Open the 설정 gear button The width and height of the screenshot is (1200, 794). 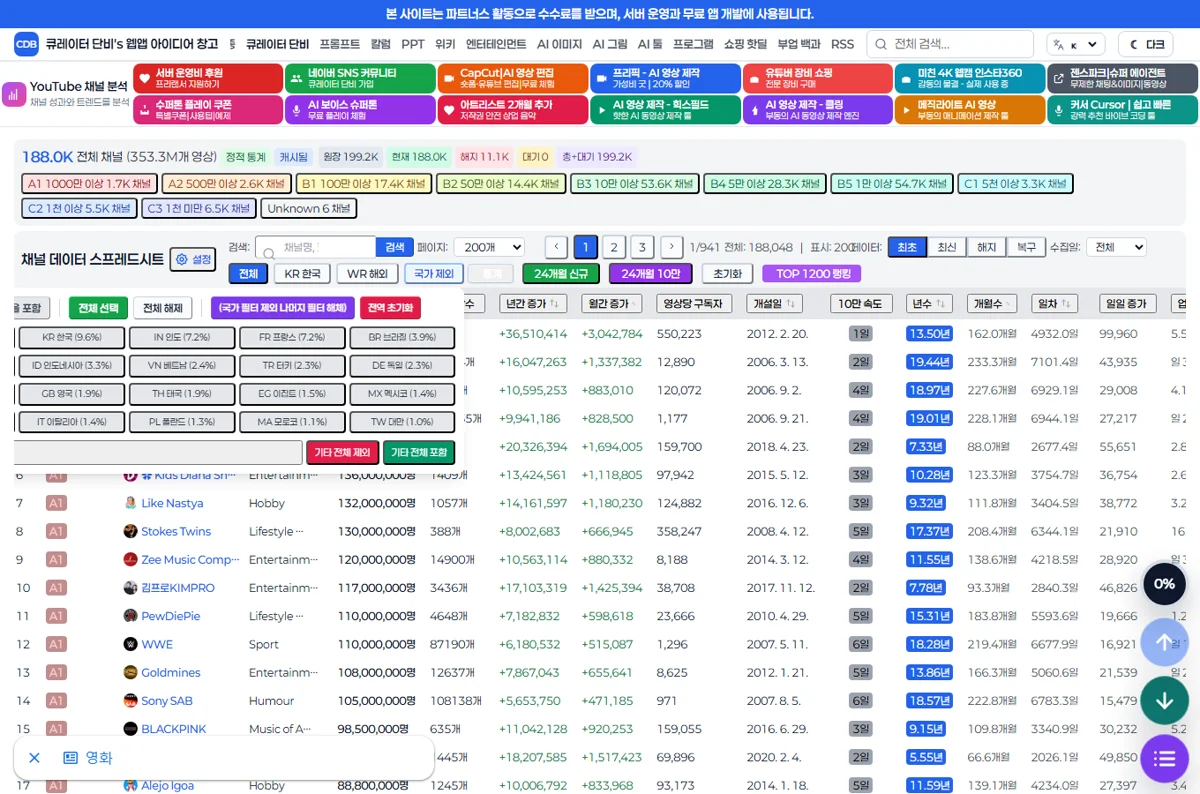pos(193,259)
